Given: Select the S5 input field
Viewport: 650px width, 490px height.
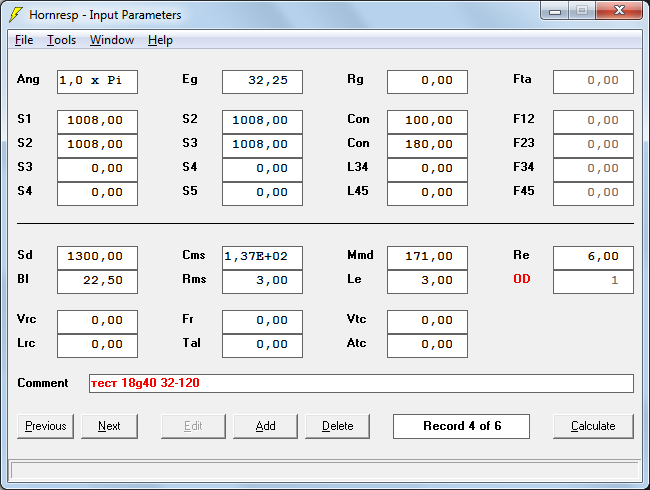Looking at the screenshot, I should point(262,194).
